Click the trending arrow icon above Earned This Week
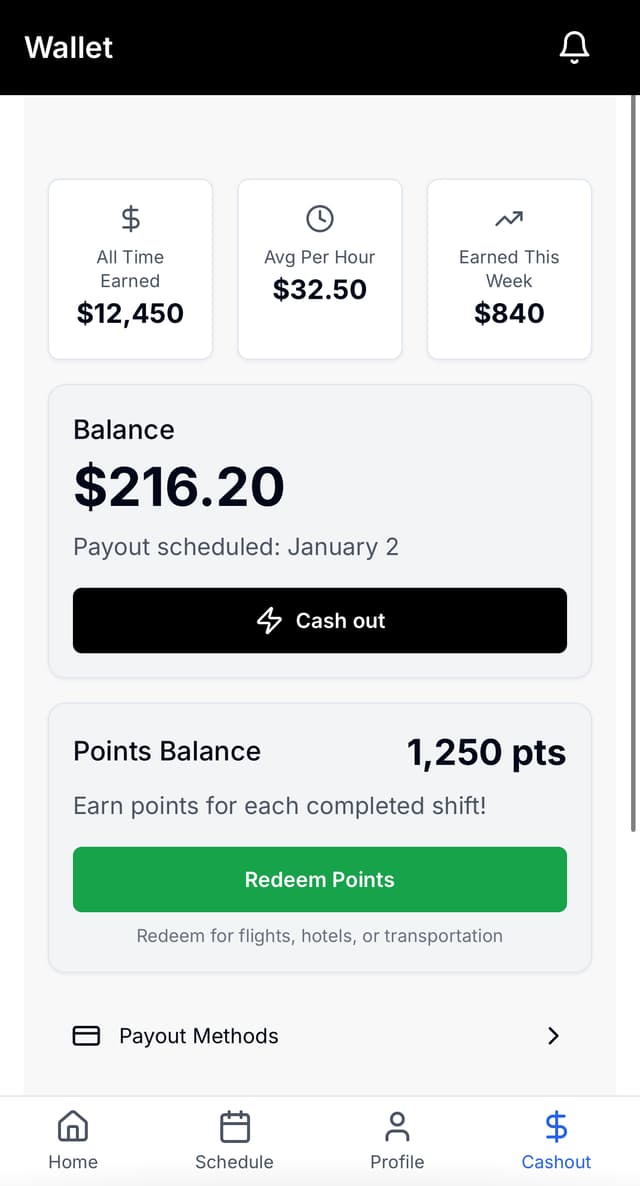The height and width of the screenshot is (1186, 640). point(508,217)
